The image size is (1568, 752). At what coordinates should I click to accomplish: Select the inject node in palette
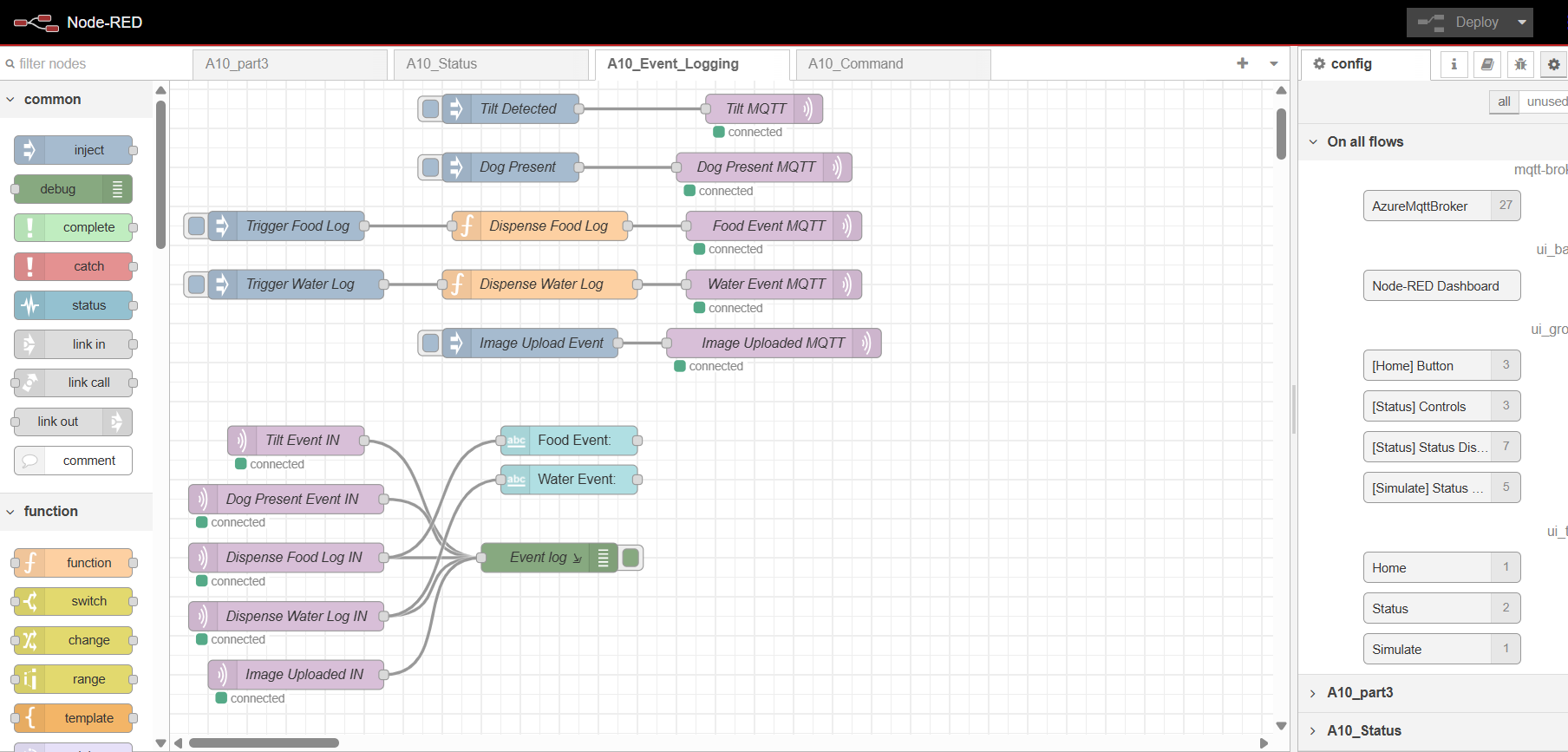point(75,150)
